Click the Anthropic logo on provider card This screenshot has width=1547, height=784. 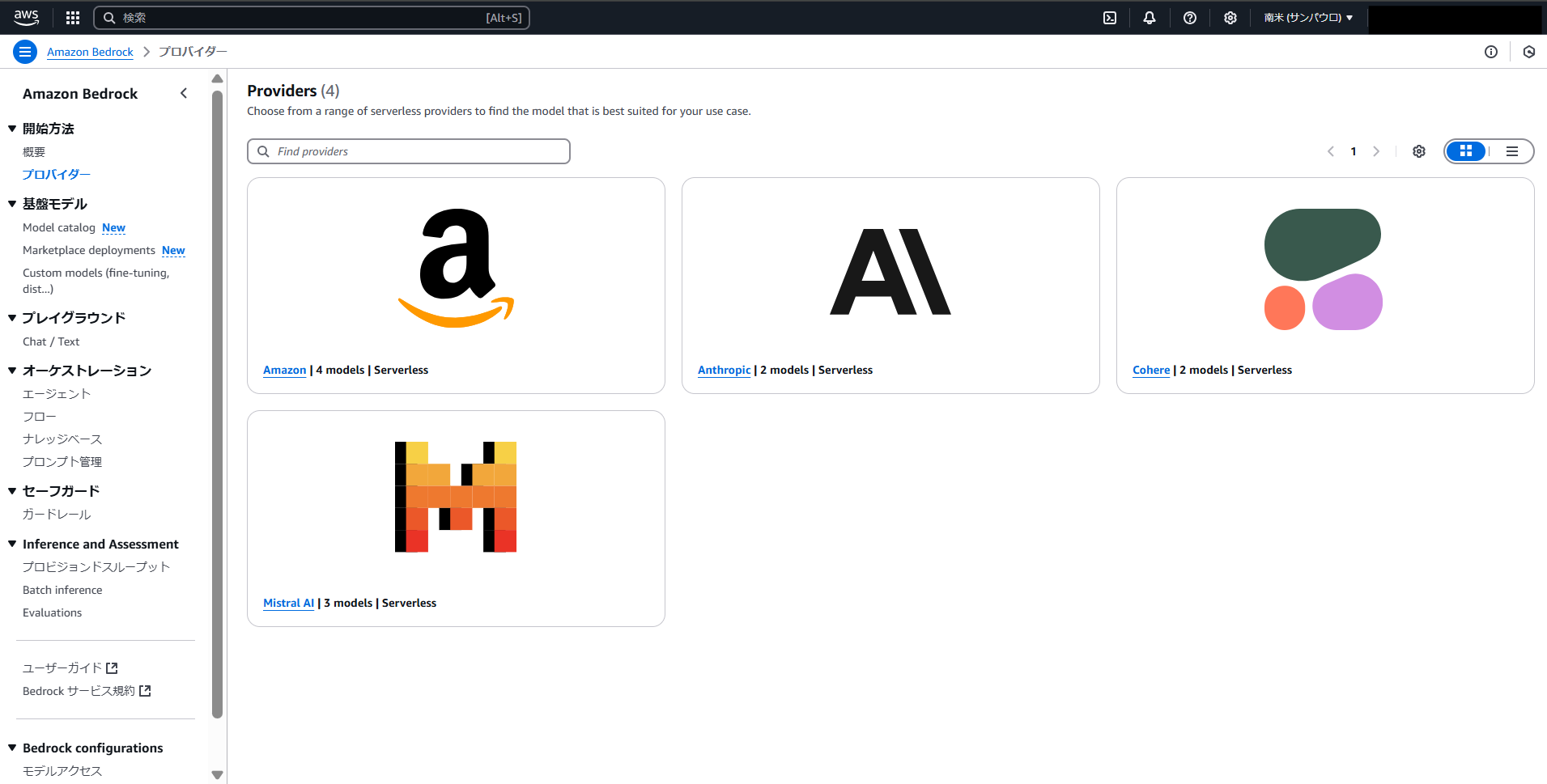pos(890,272)
